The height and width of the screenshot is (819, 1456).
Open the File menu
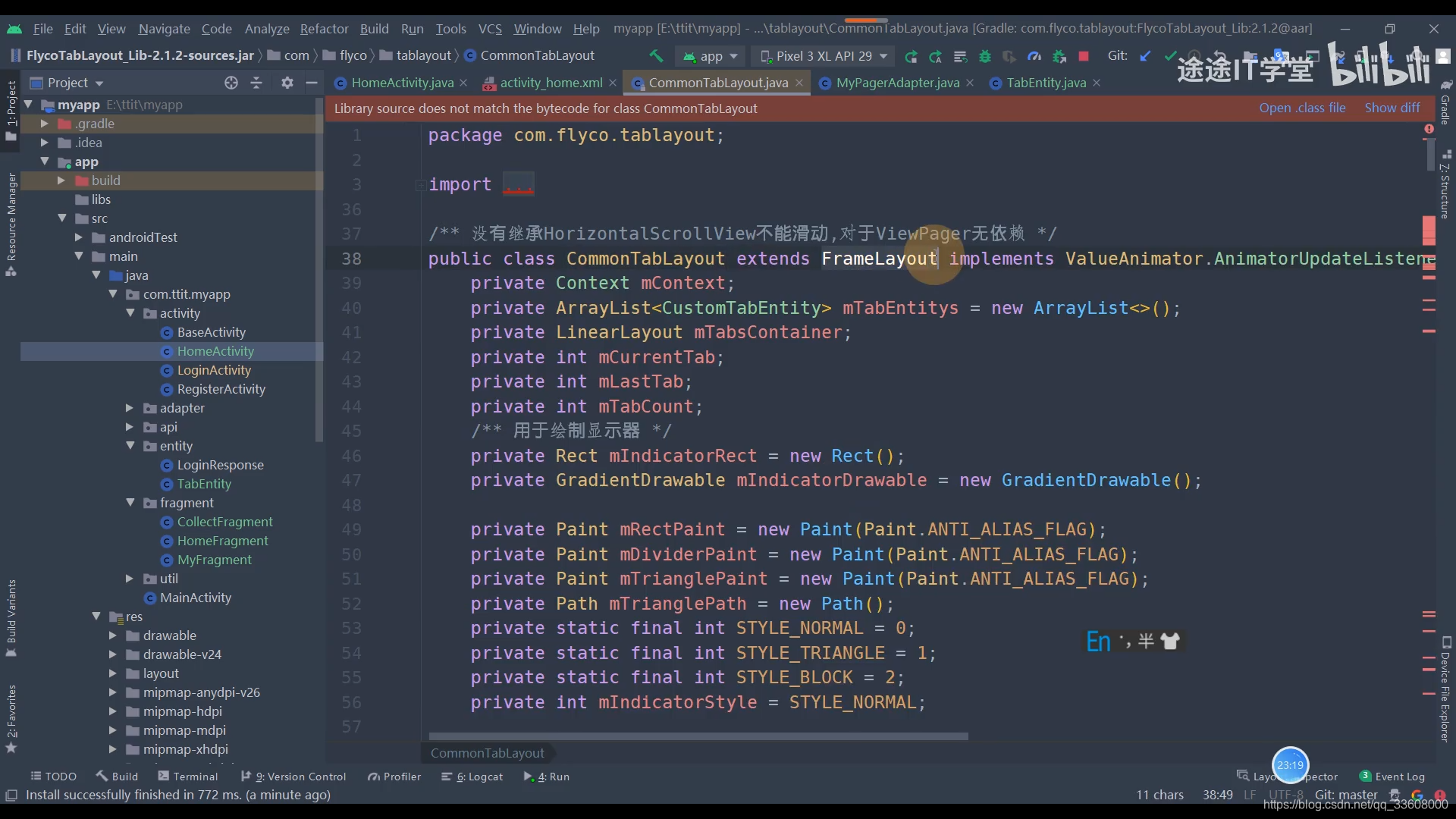pyautogui.click(x=43, y=29)
